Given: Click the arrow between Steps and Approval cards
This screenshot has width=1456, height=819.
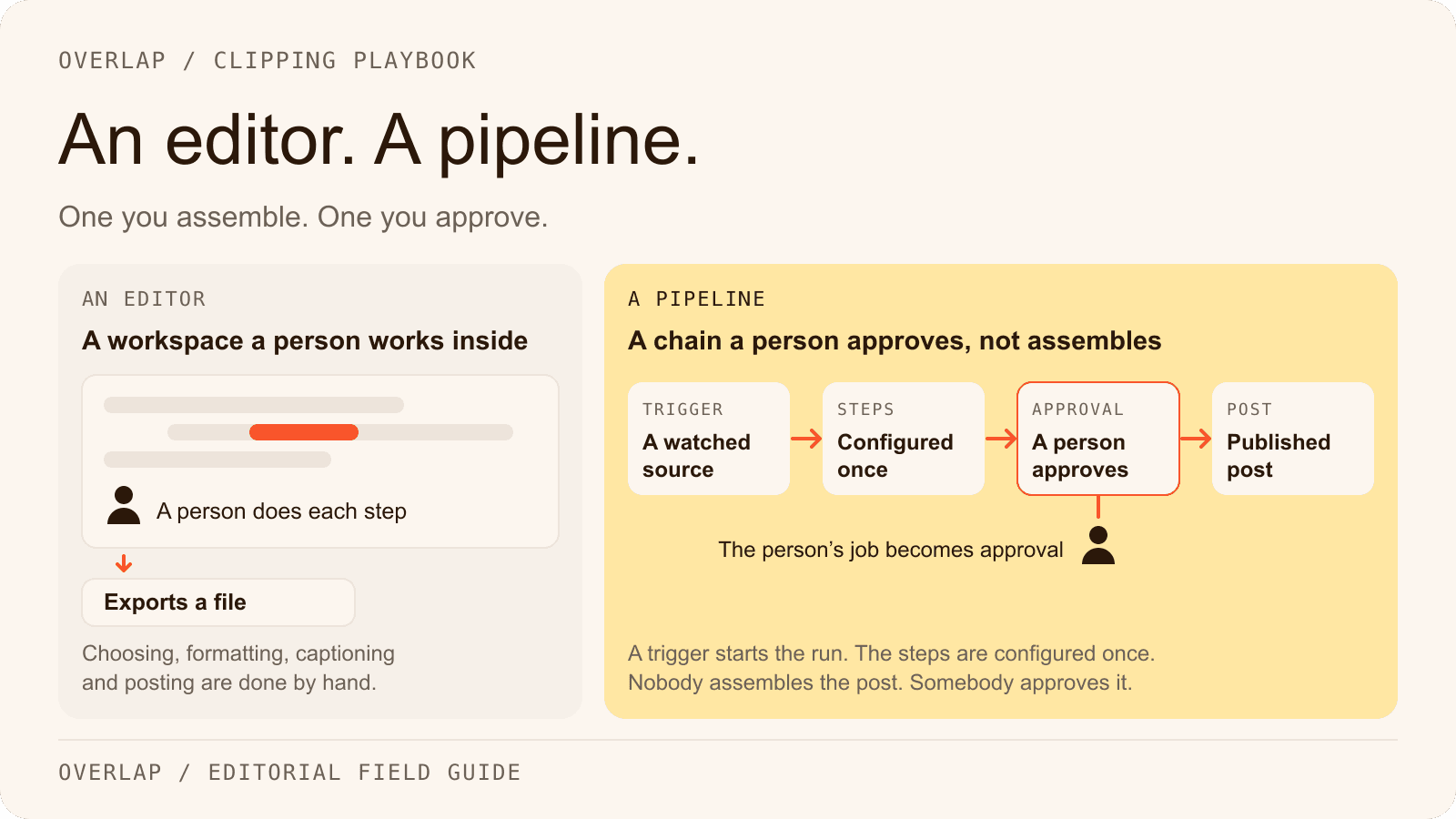Looking at the screenshot, I should (1001, 439).
